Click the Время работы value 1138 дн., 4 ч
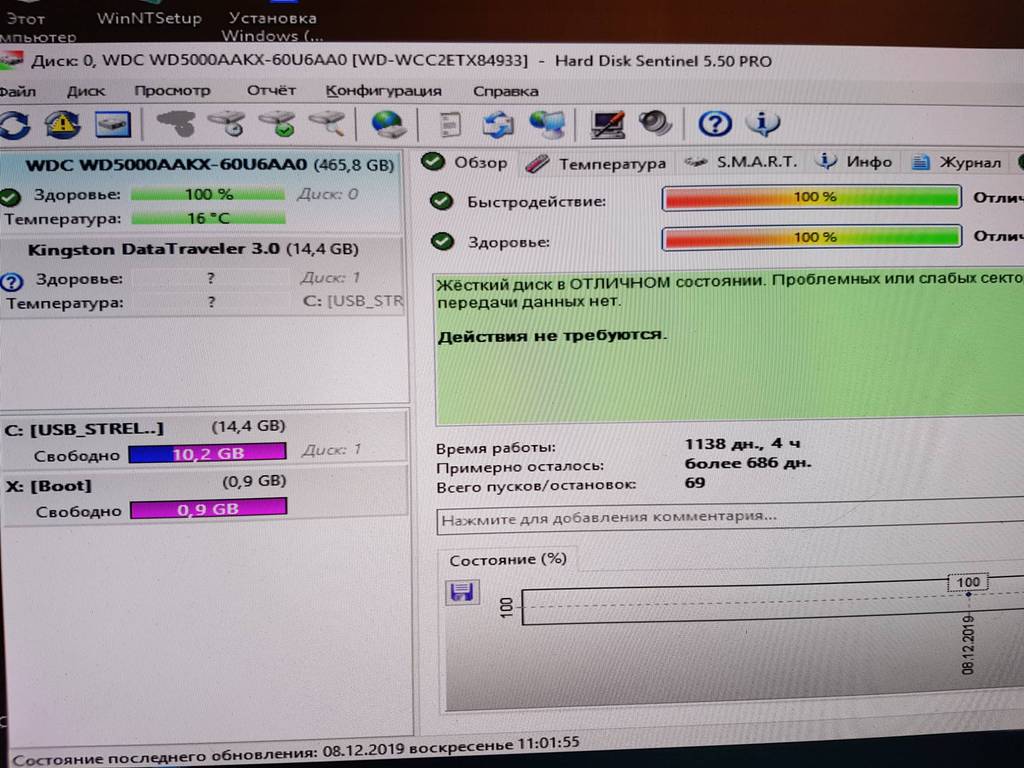The width and height of the screenshot is (1024, 768). pos(742,444)
